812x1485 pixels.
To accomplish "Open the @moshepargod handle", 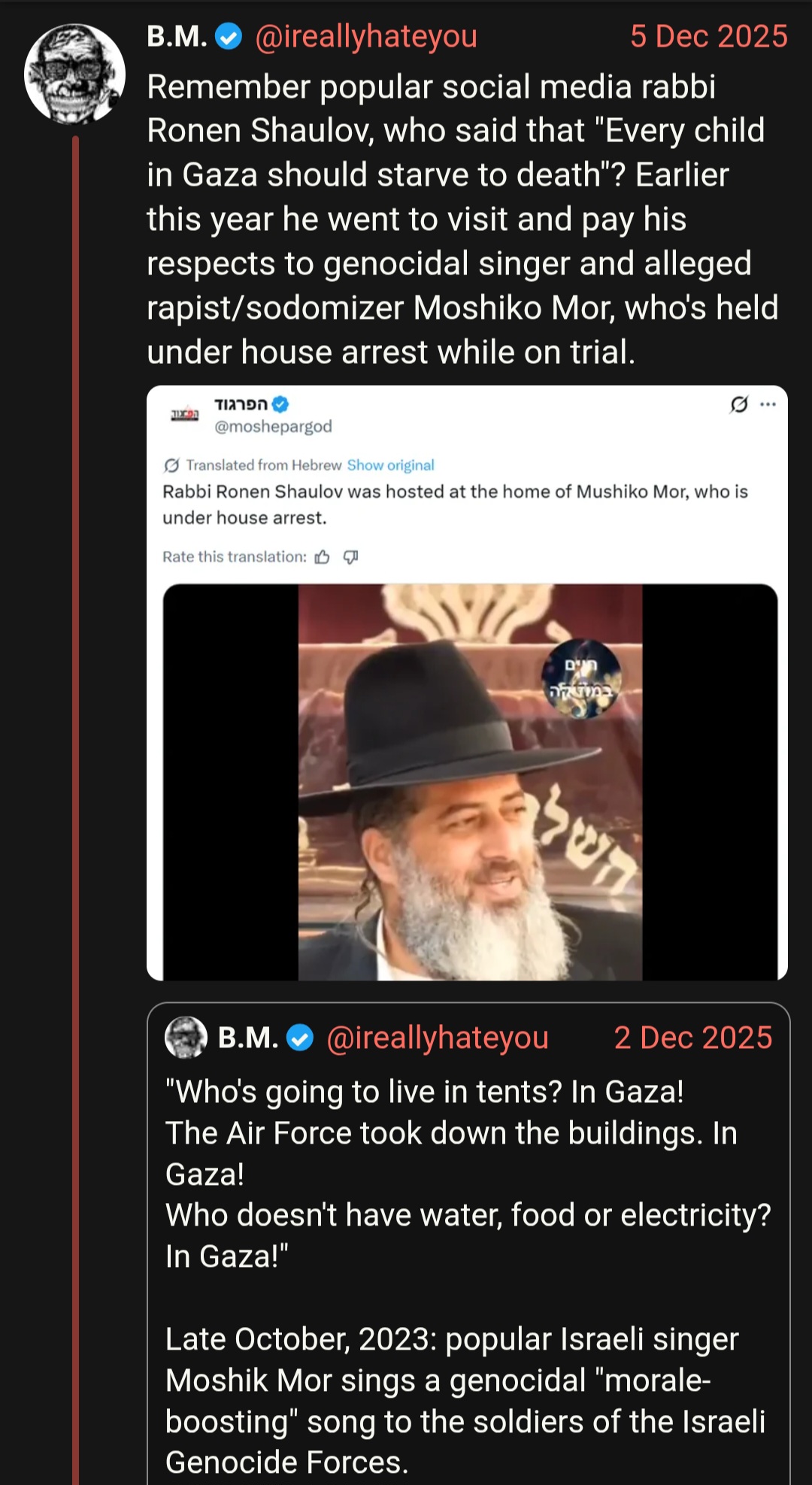I will click(273, 426).
